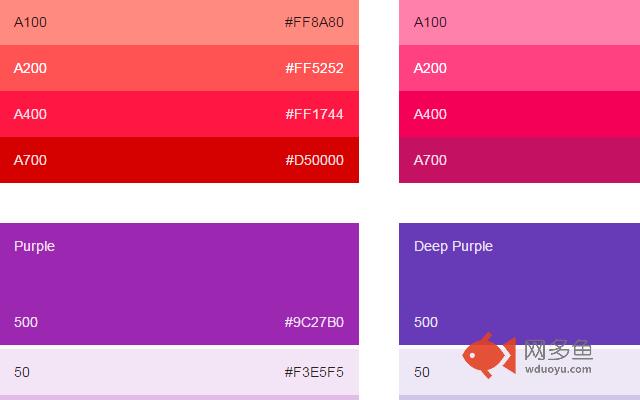Click the orange fish logo icon

tap(489, 357)
